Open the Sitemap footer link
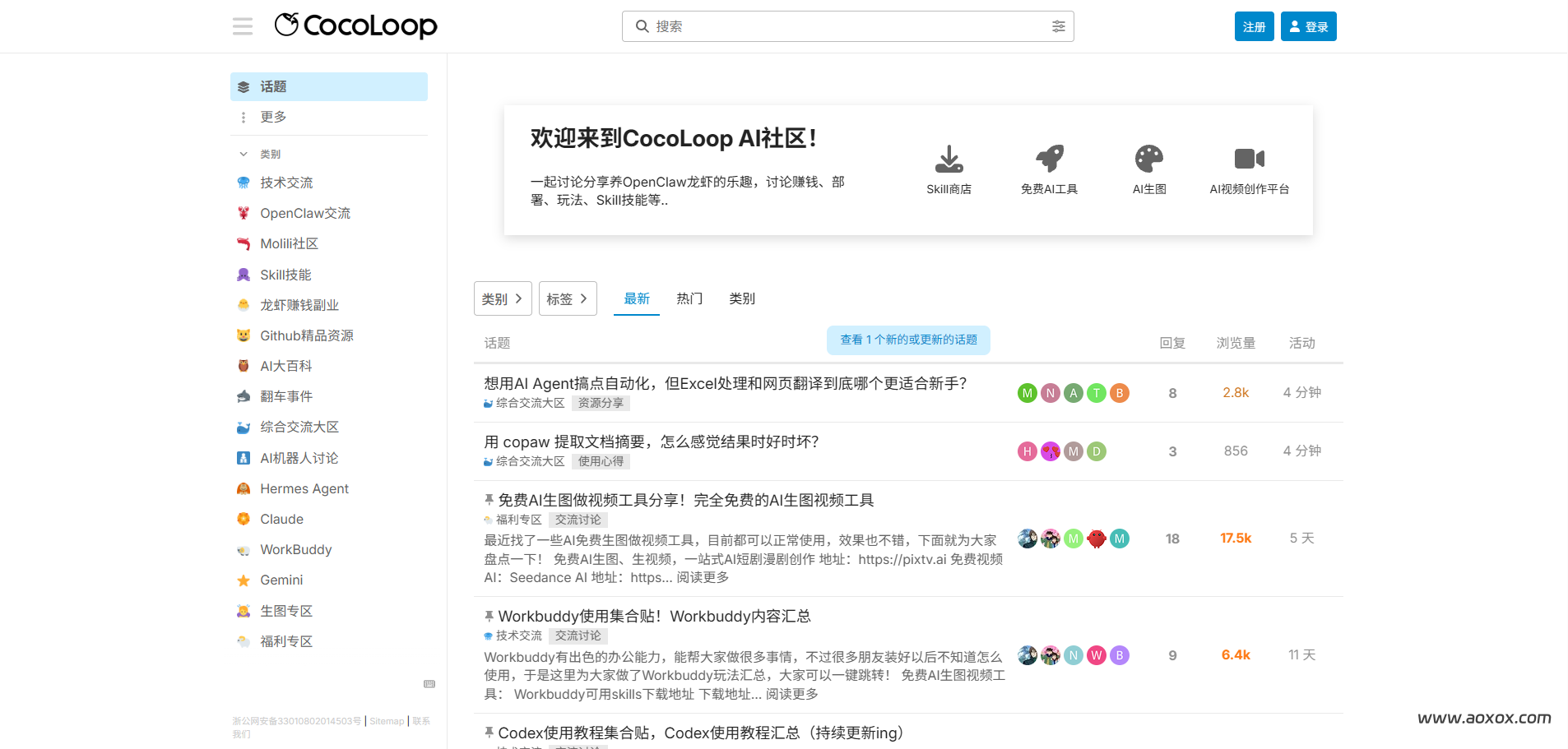The height and width of the screenshot is (749, 1568). point(387,721)
